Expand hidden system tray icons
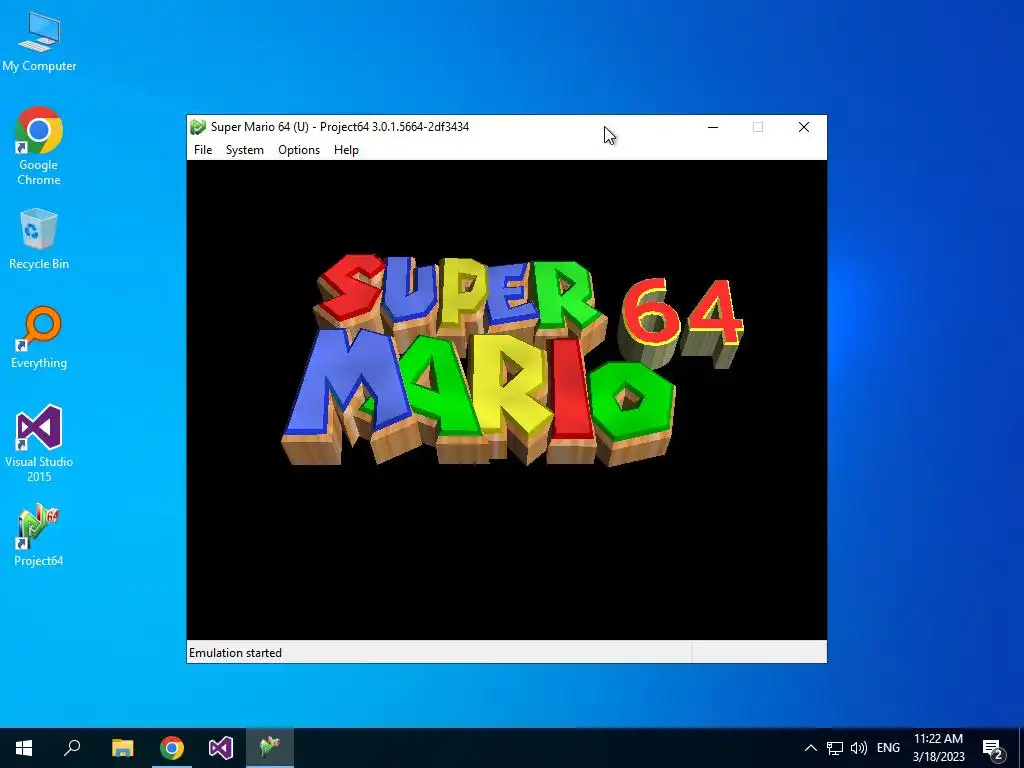 pos(810,748)
